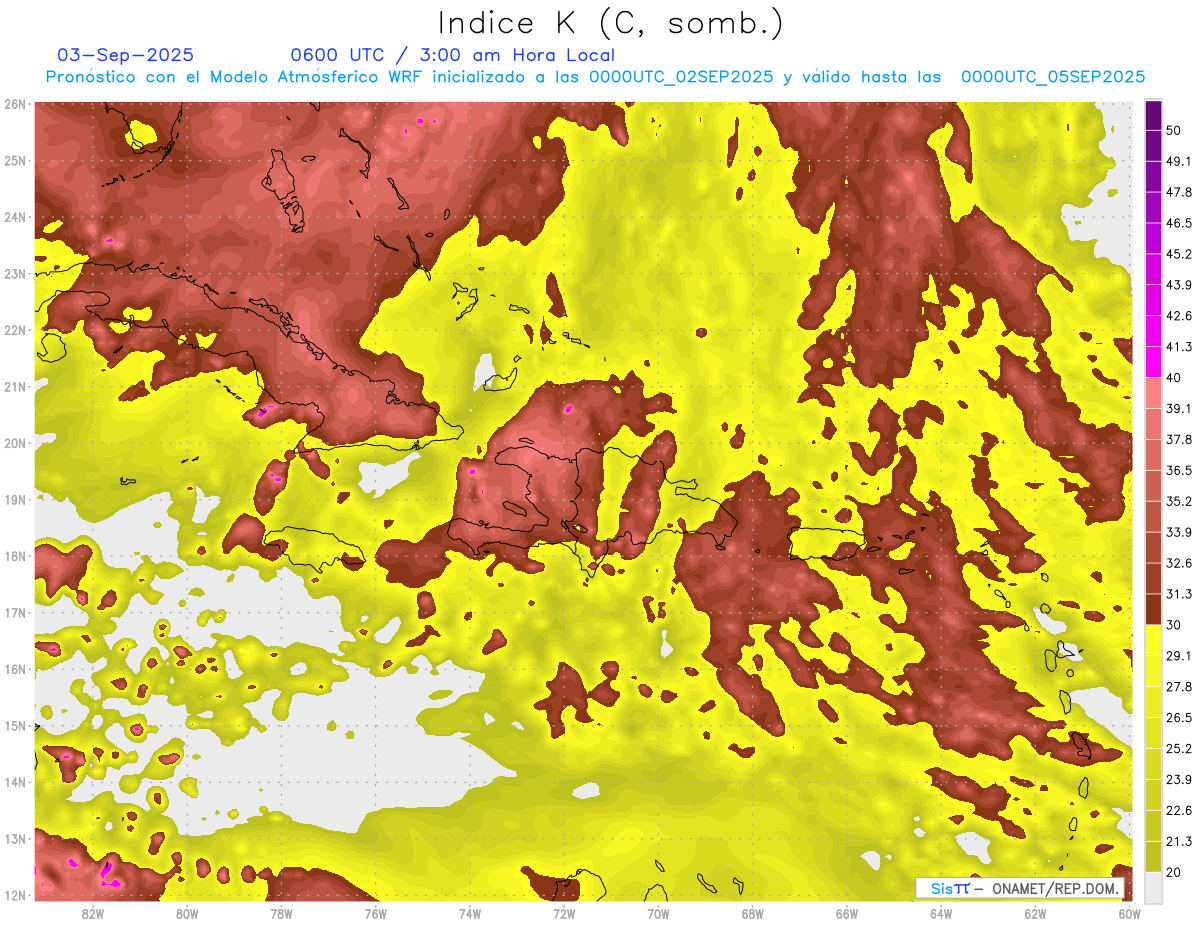Click the 26N latitude label

[x=14, y=104]
